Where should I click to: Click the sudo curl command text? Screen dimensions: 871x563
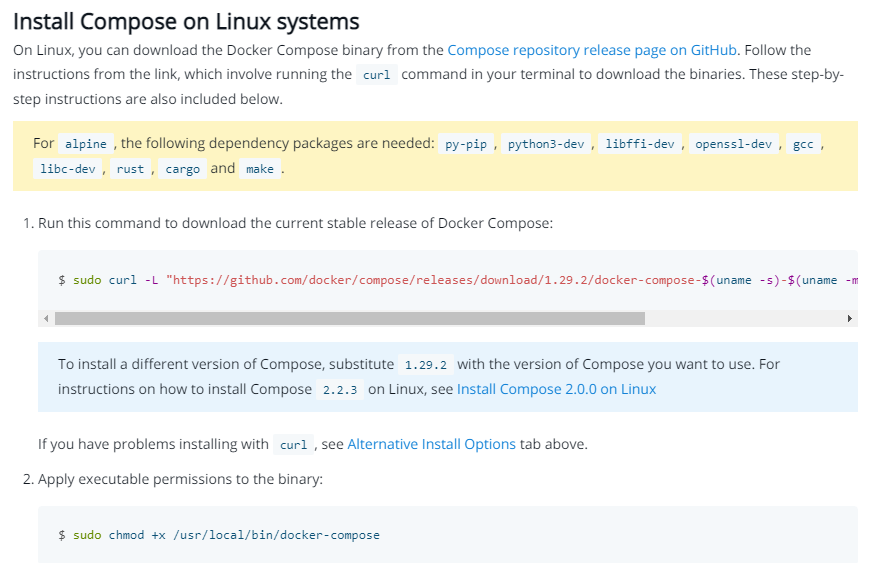[458, 280]
